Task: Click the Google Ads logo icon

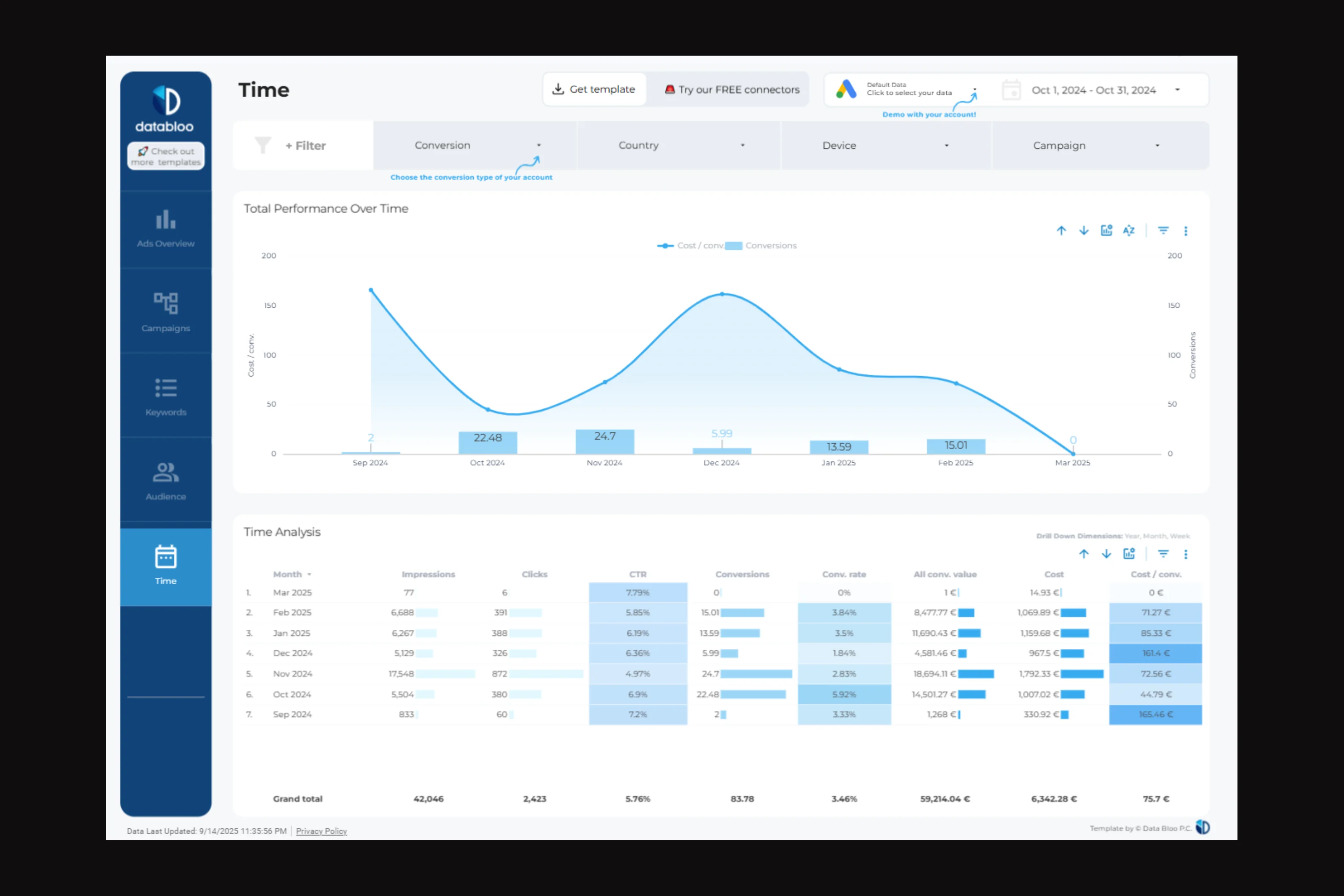Action: (846, 90)
